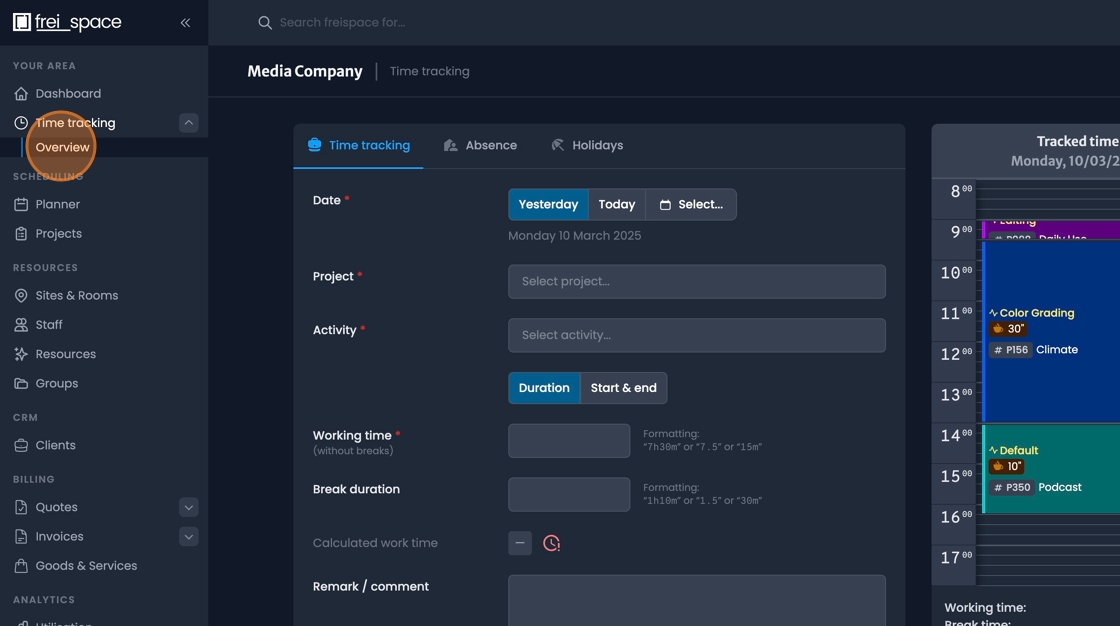This screenshot has height=626, width=1120.
Task: Open Goods & Services from Billing
Action: (x=23, y=565)
